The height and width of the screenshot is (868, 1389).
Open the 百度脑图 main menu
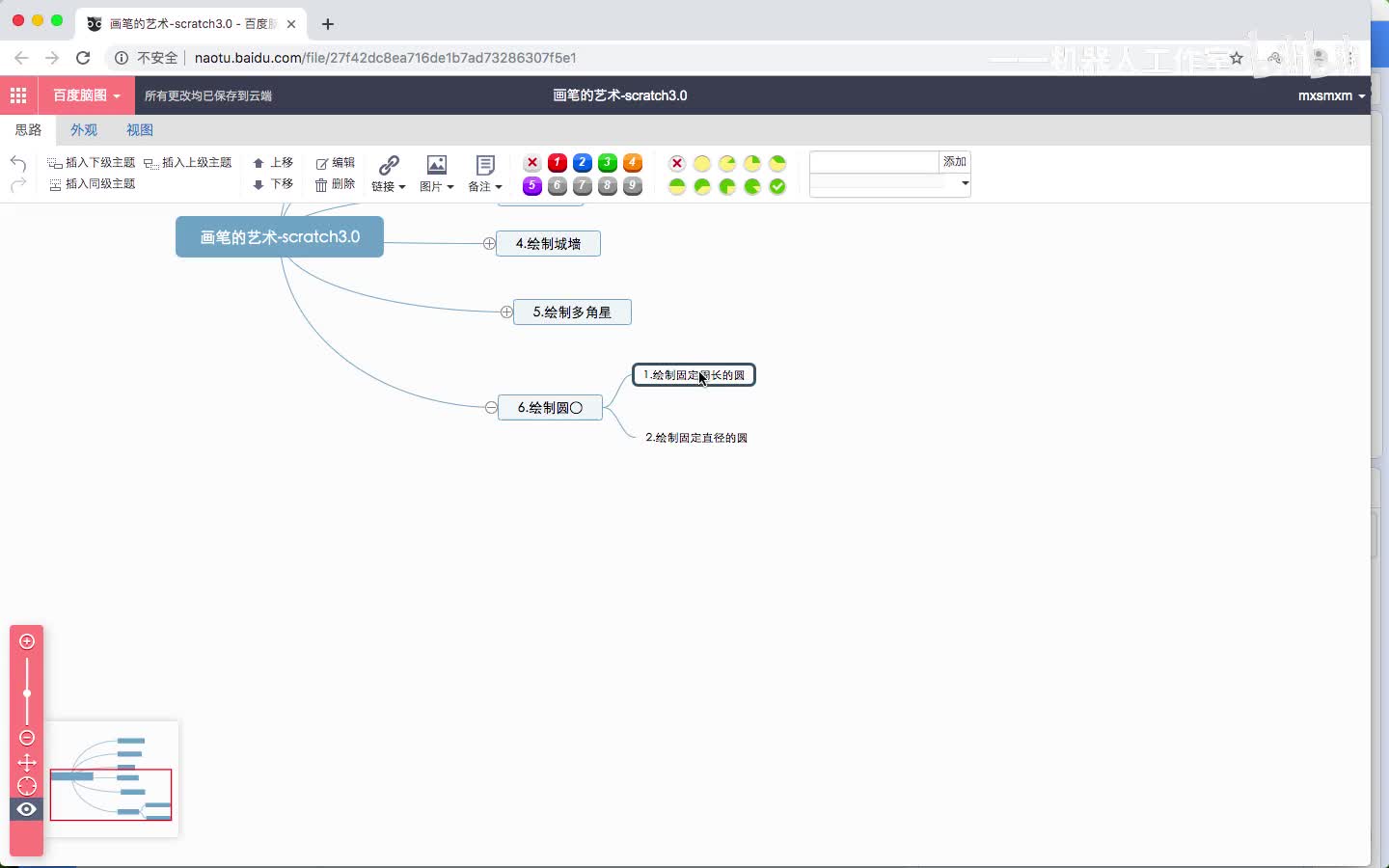point(87,95)
